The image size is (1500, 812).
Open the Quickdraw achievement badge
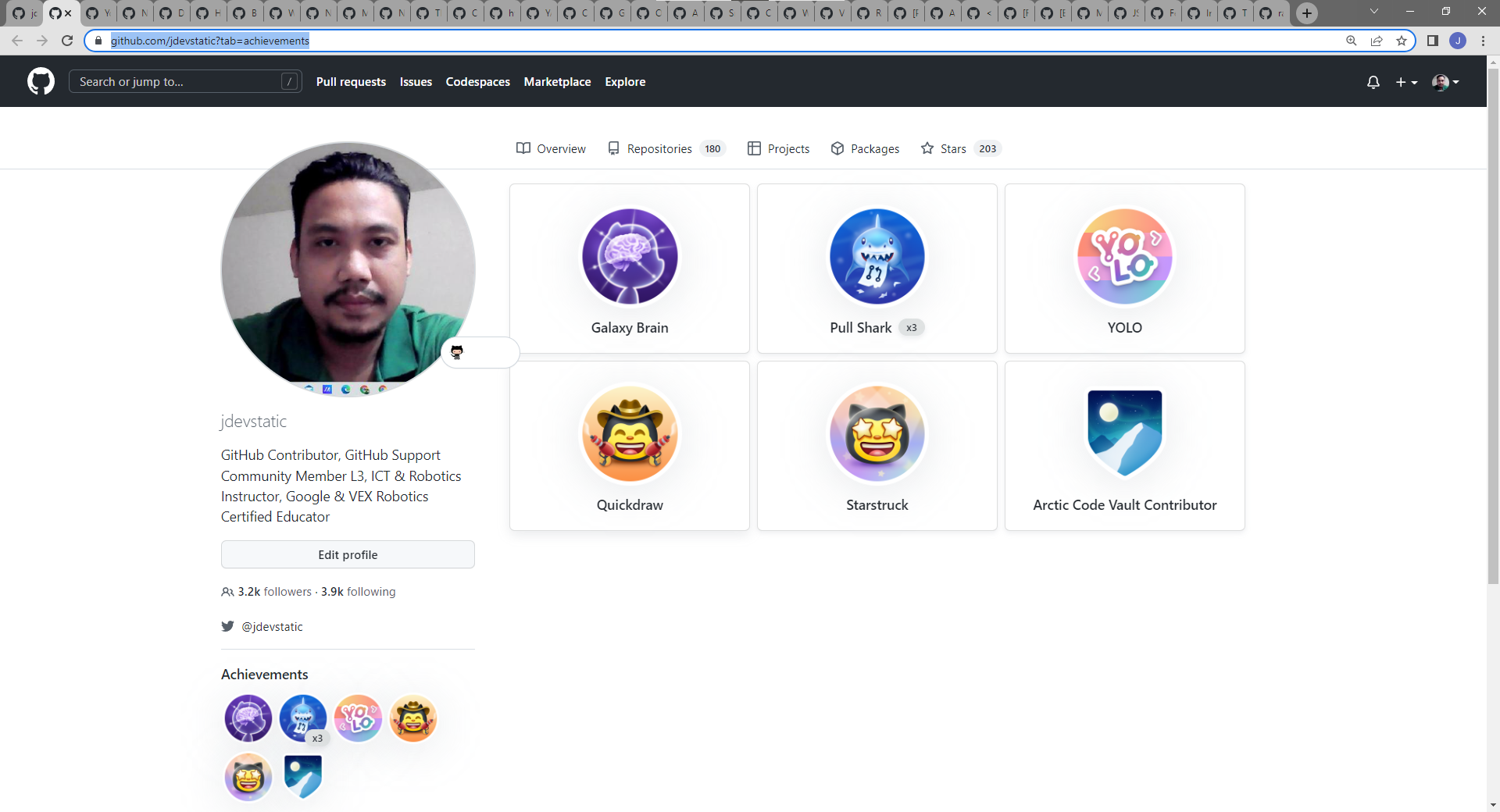[630, 433]
